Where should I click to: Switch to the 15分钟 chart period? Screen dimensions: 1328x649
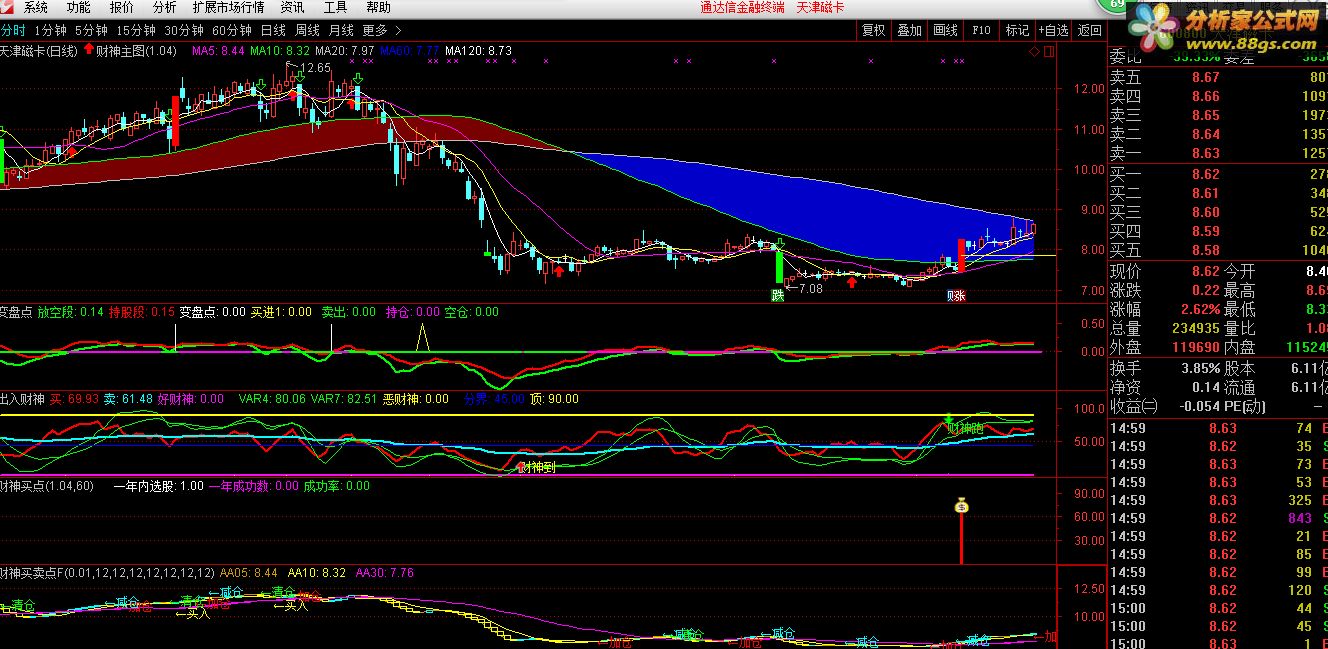(136, 30)
